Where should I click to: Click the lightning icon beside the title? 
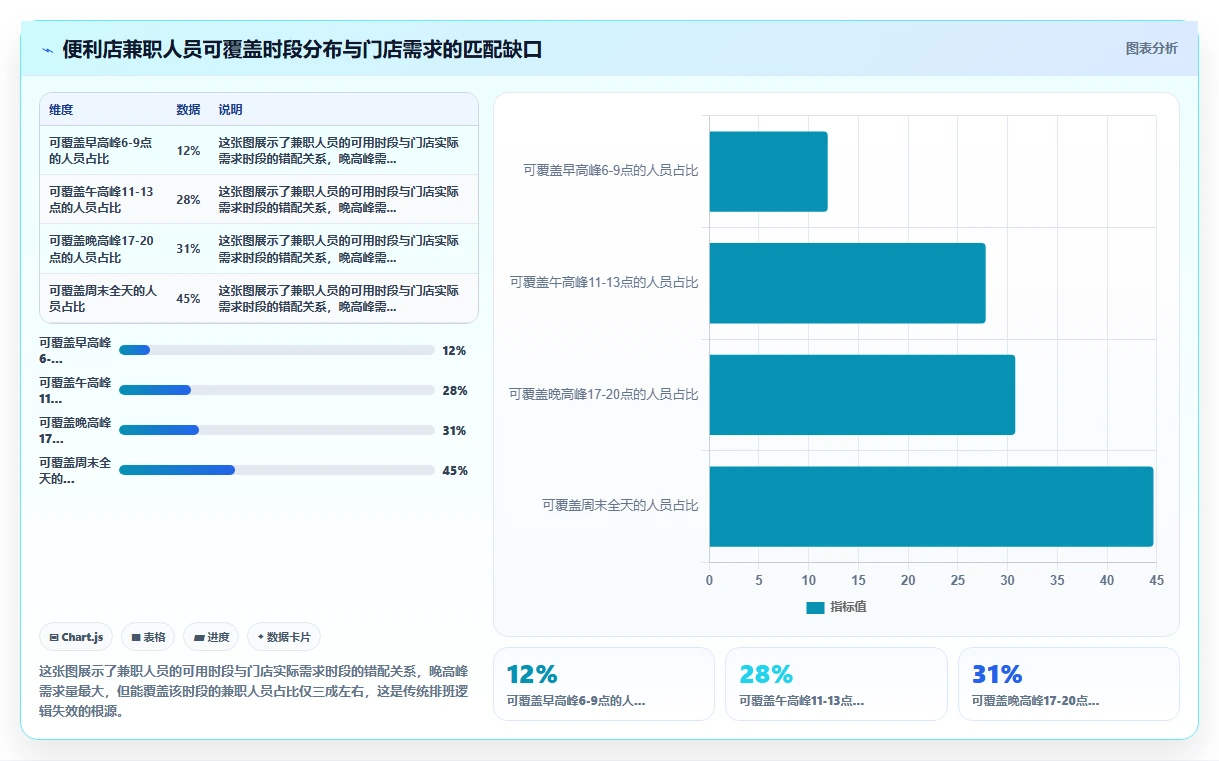point(48,50)
